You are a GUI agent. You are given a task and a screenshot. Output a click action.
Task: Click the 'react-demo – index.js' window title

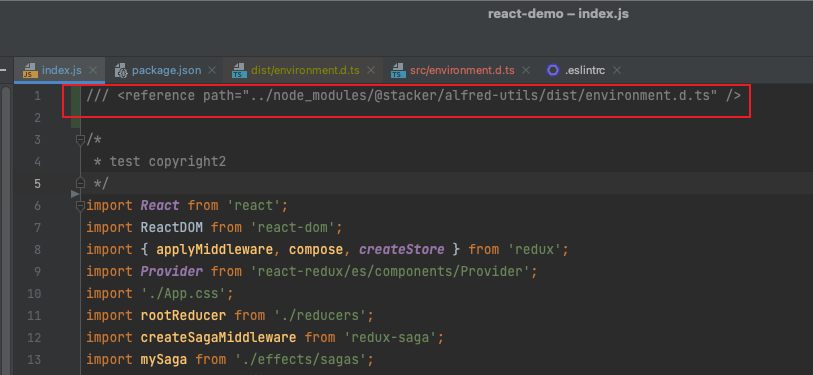[x=558, y=14]
